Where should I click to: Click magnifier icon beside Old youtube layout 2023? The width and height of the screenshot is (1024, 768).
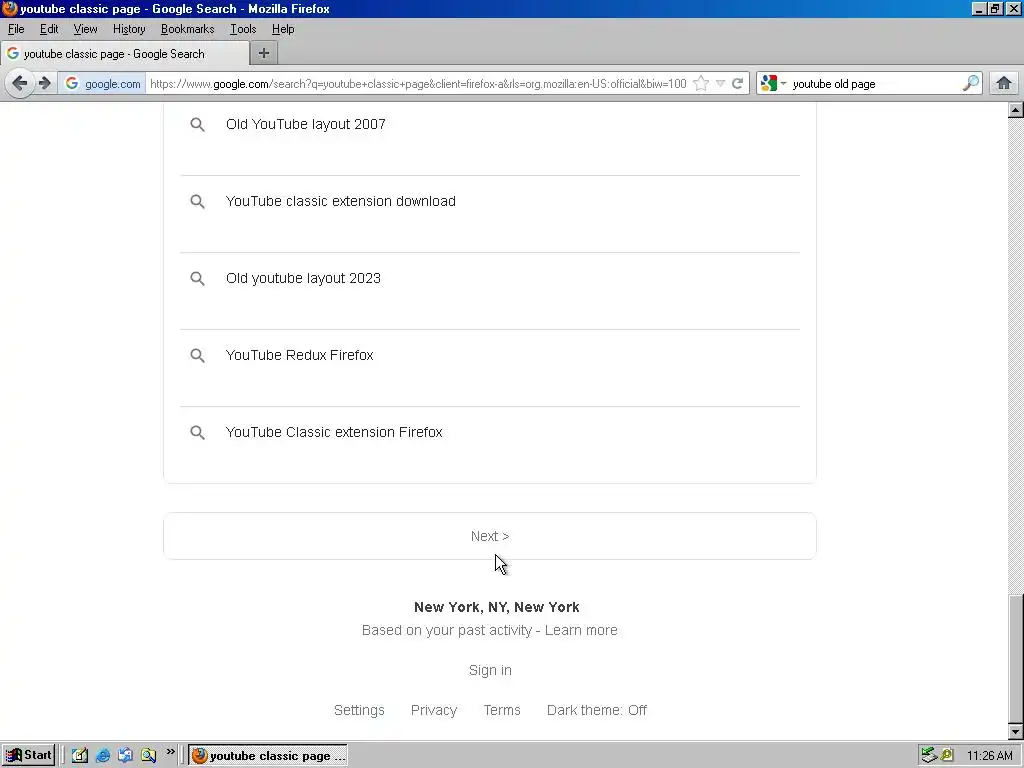(x=197, y=278)
